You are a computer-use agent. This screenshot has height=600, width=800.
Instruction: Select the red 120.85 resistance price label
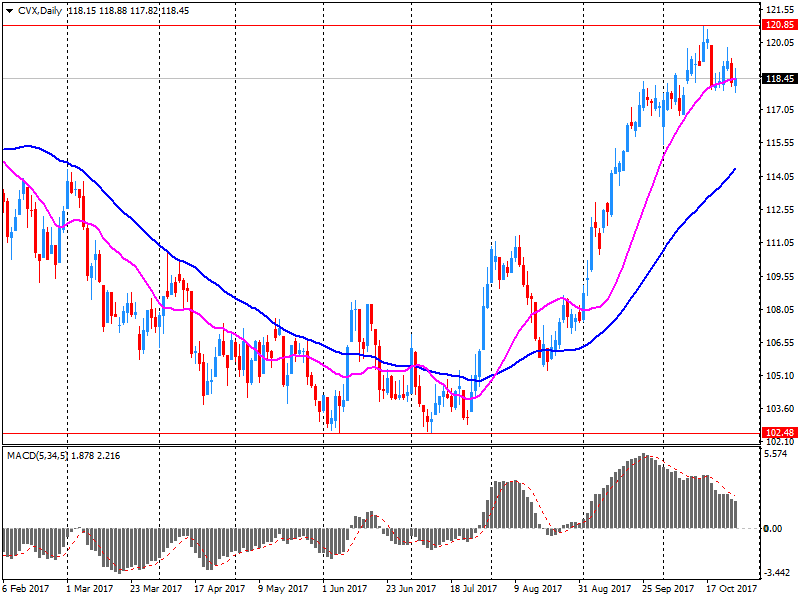[x=780, y=25]
